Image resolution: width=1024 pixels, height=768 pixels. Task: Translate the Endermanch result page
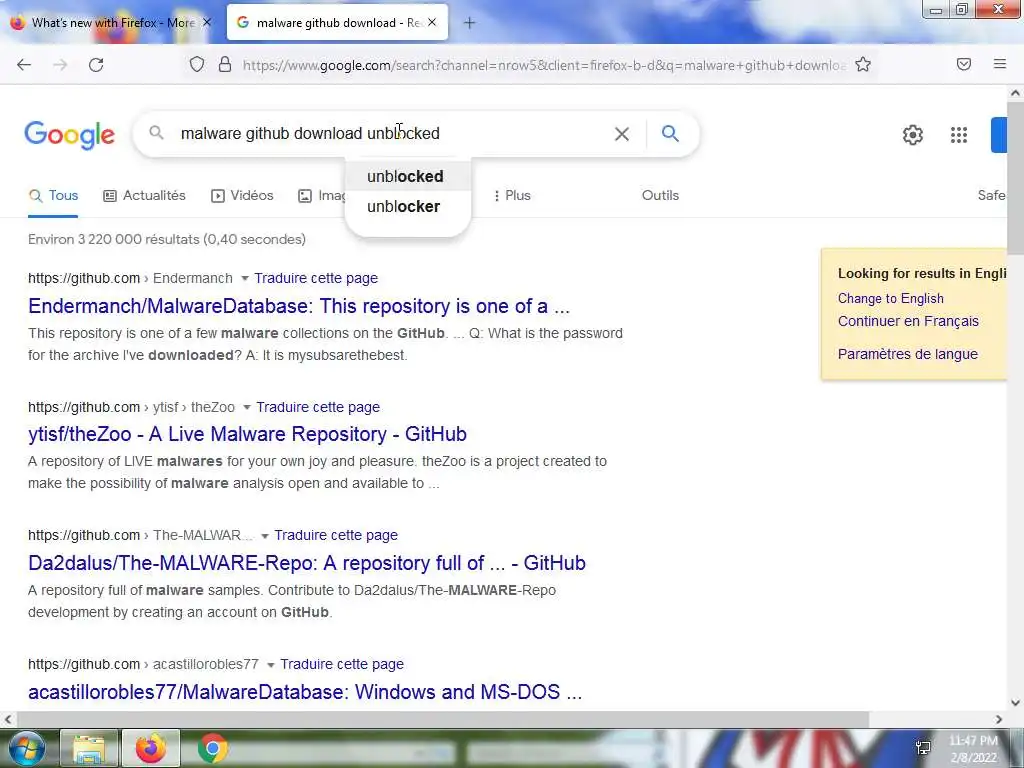[316, 278]
